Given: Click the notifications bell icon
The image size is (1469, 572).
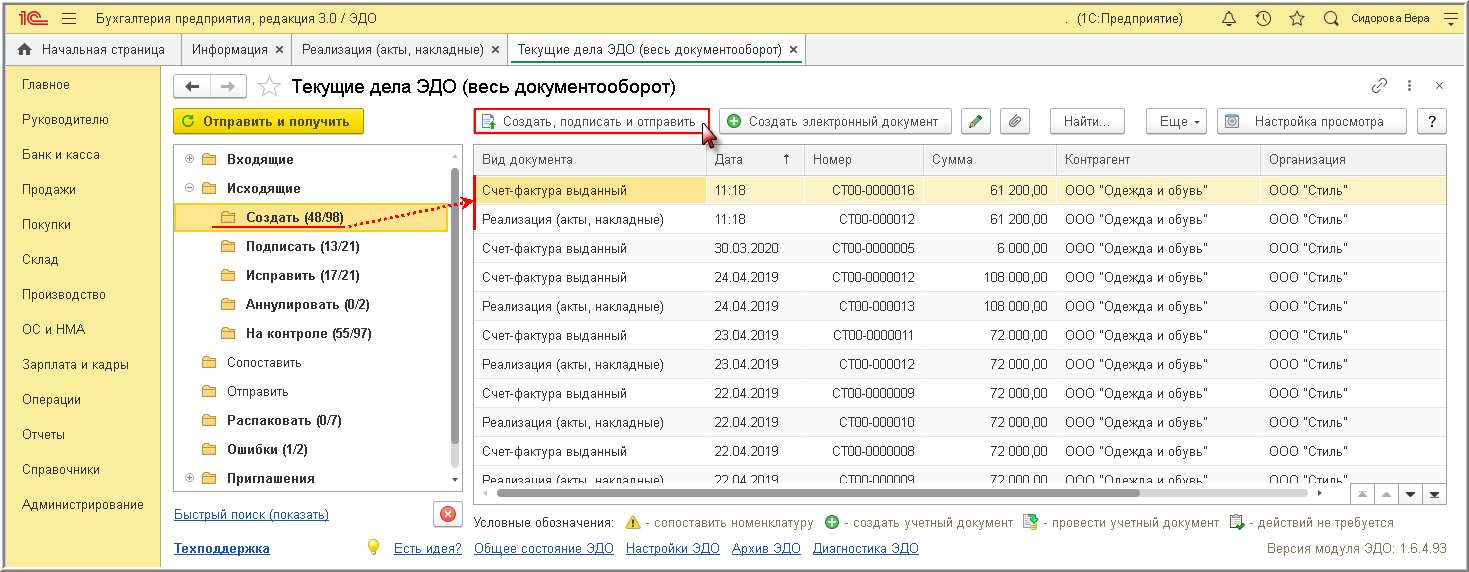Looking at the screenshot, I should click(x=1229, y=19).
